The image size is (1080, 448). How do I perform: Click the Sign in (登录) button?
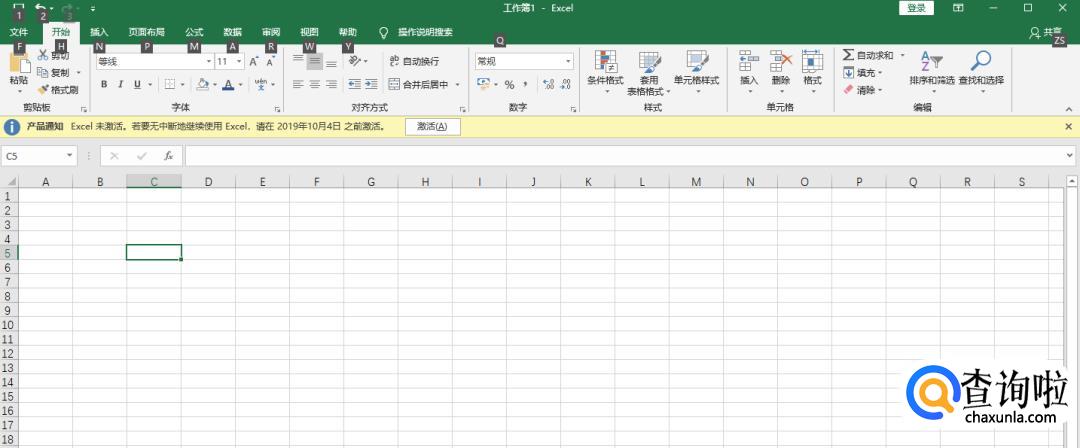click(916, 8)
